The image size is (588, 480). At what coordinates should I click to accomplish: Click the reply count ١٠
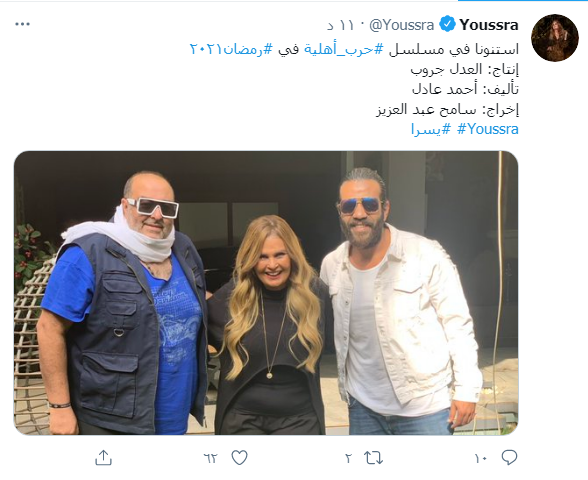pyautogui.click(x=481, y=458)
